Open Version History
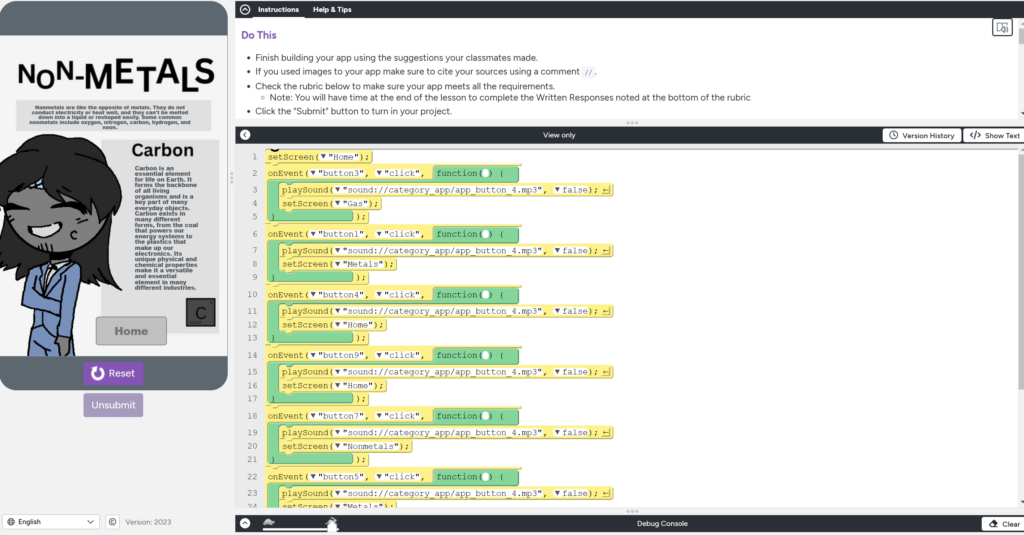Viewport: 1024px width, 535px height. pos(920,135)
